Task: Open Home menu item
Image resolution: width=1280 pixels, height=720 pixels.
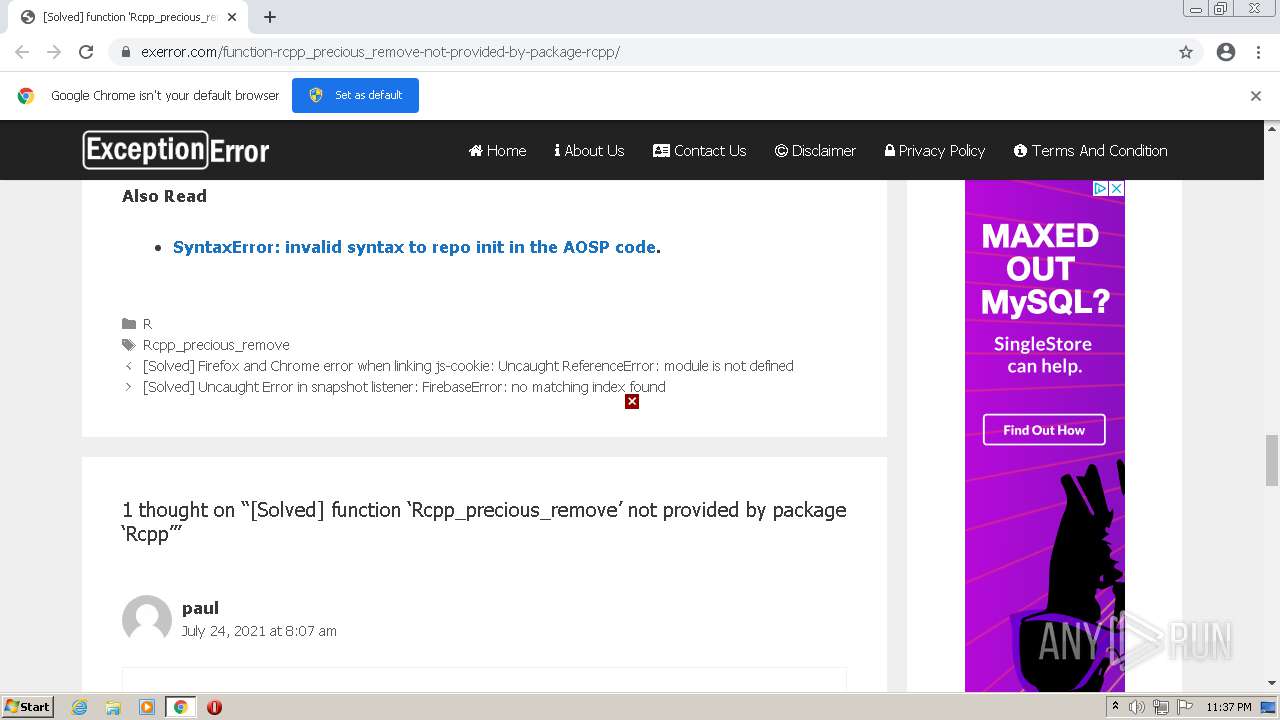Action: coord(497,150)
